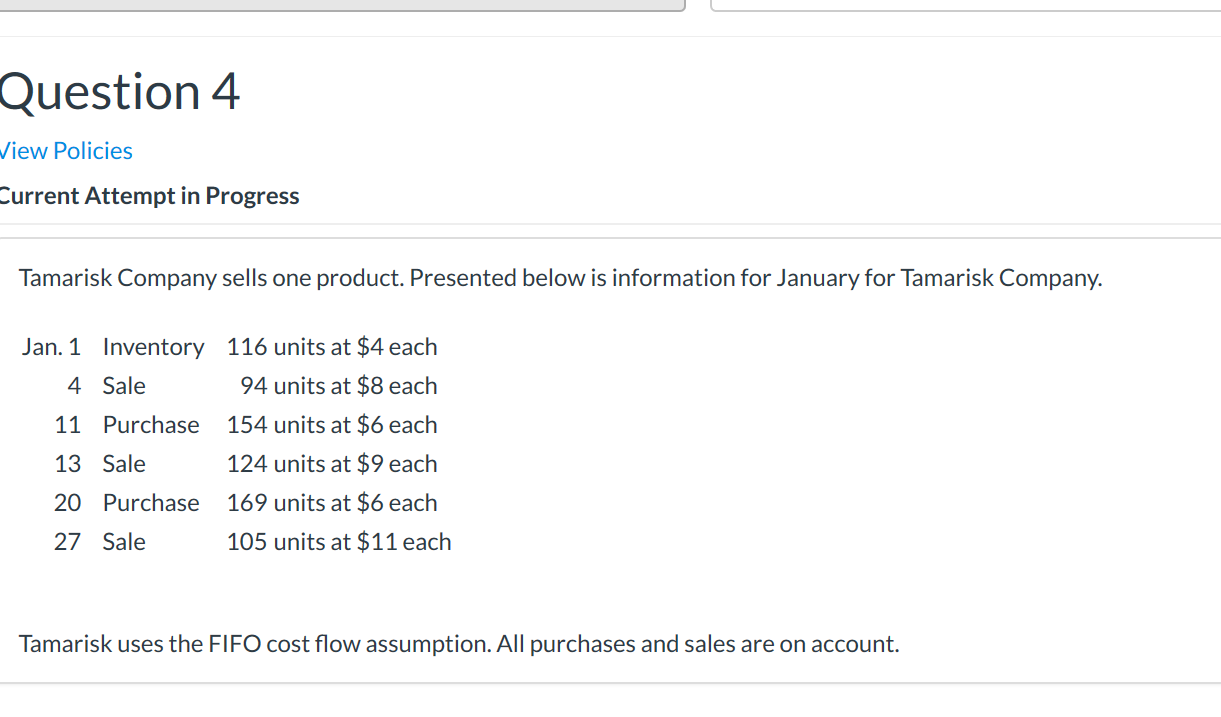Click the Question 4 heading
This screenshot has height=717, width=1221.
coord(120,92)
